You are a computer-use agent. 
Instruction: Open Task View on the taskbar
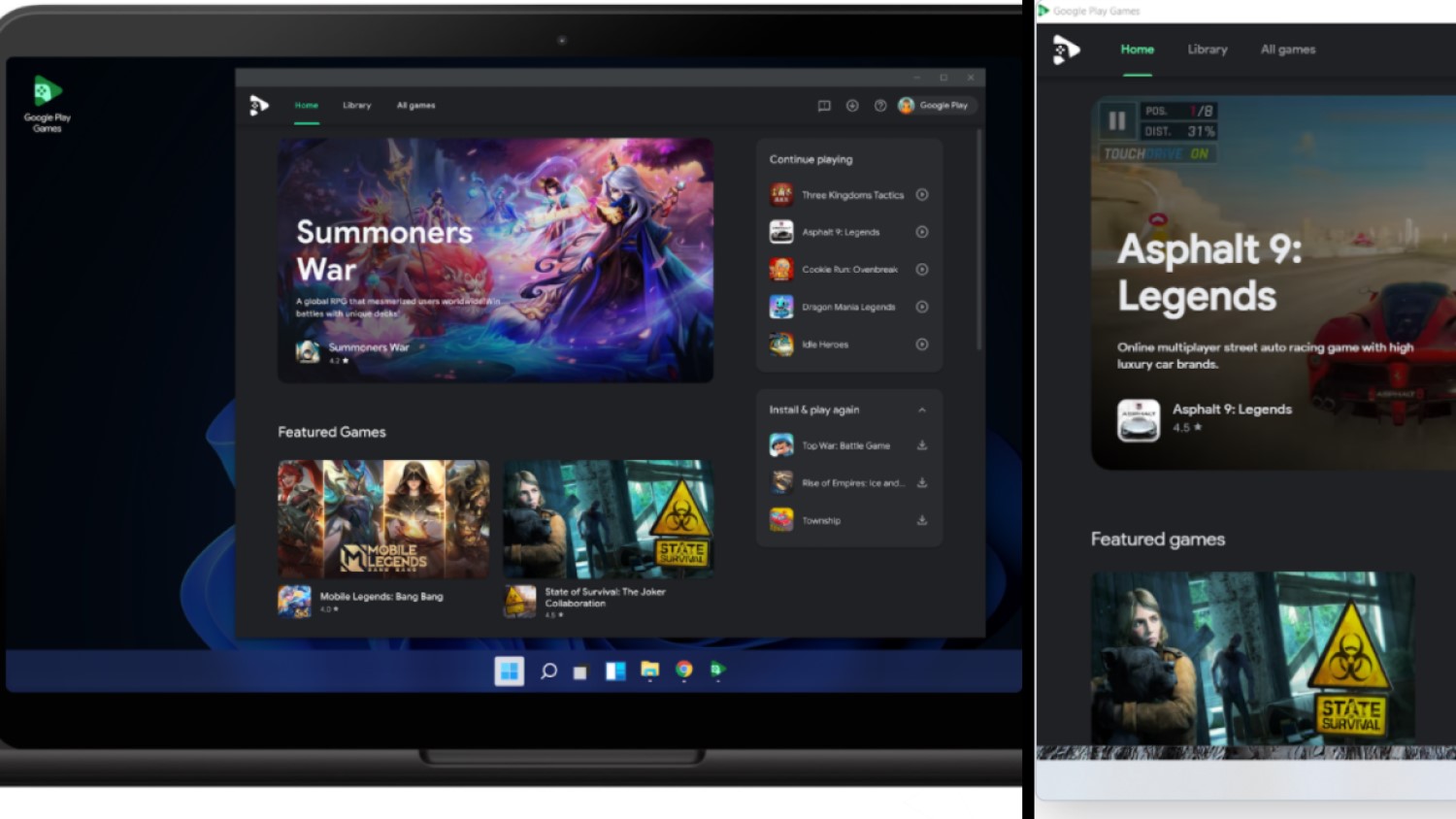pos(580,672)
